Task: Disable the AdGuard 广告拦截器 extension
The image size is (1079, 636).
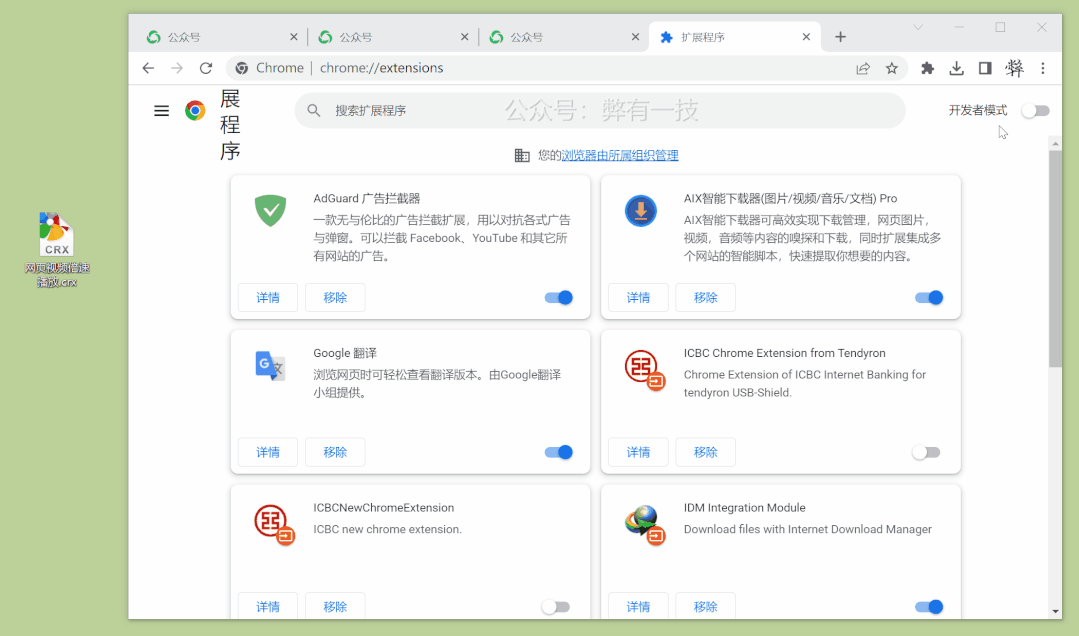Action: [559, 297]
